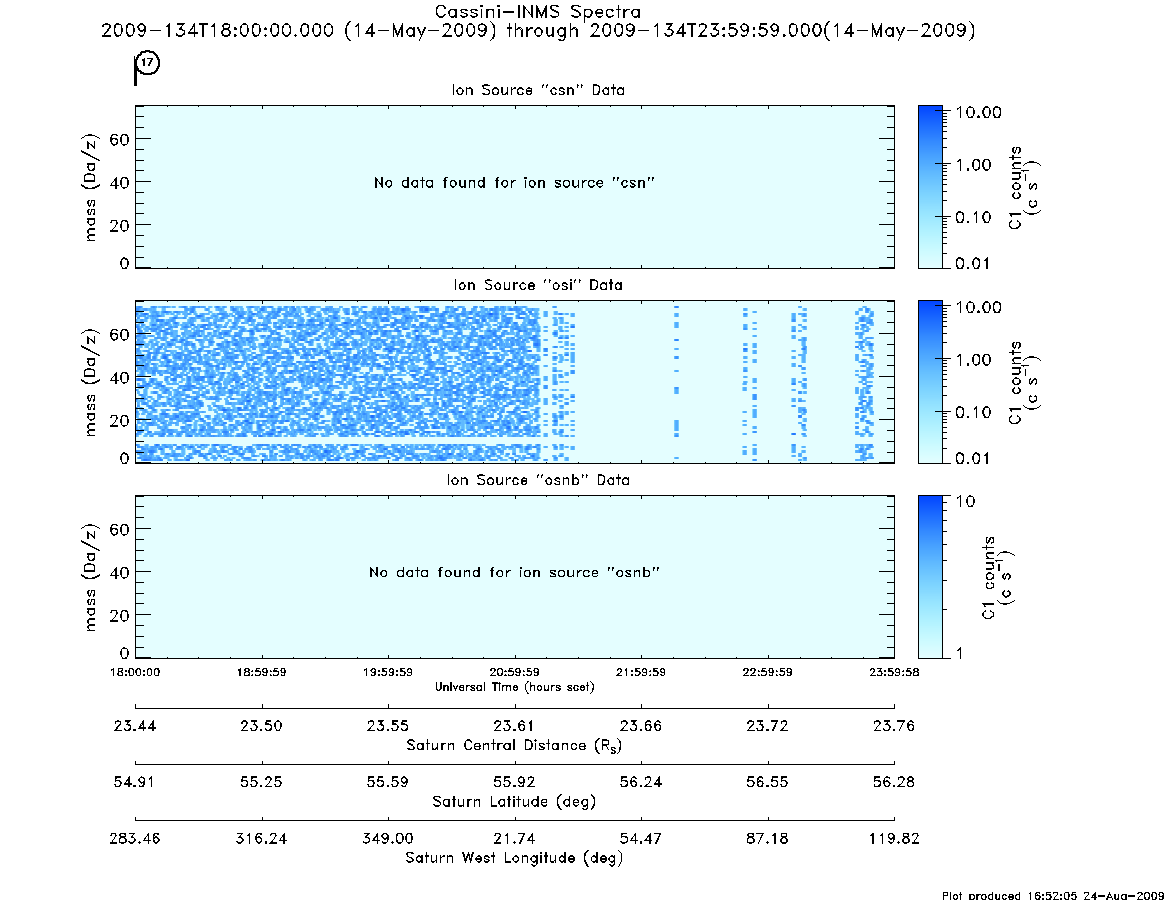Click osi colorbar value 1.00
Image resolution: width=1165 pixels, height=900 pixels.
click(x=973, y=360)
